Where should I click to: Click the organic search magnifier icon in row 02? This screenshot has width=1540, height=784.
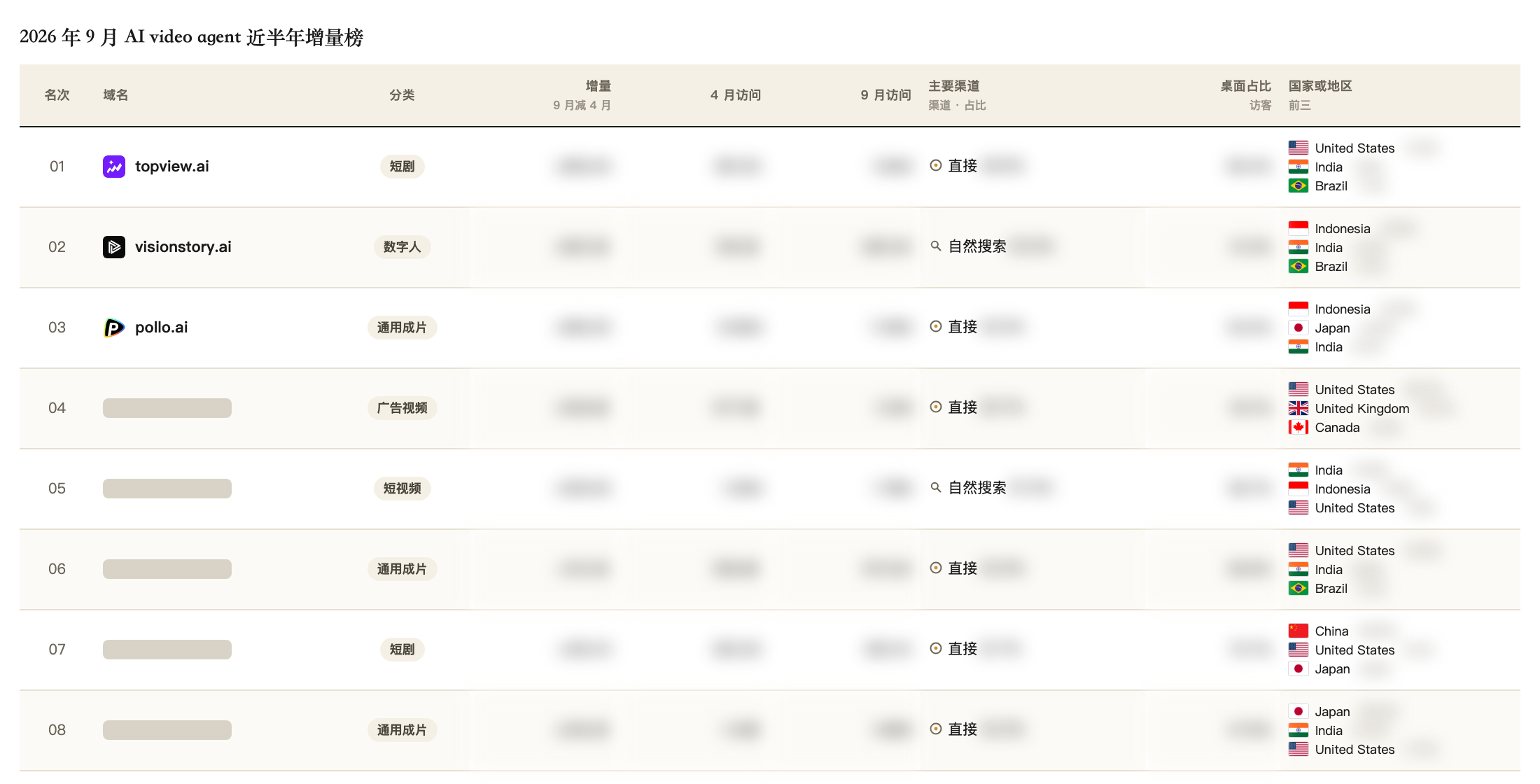point(936,246)
